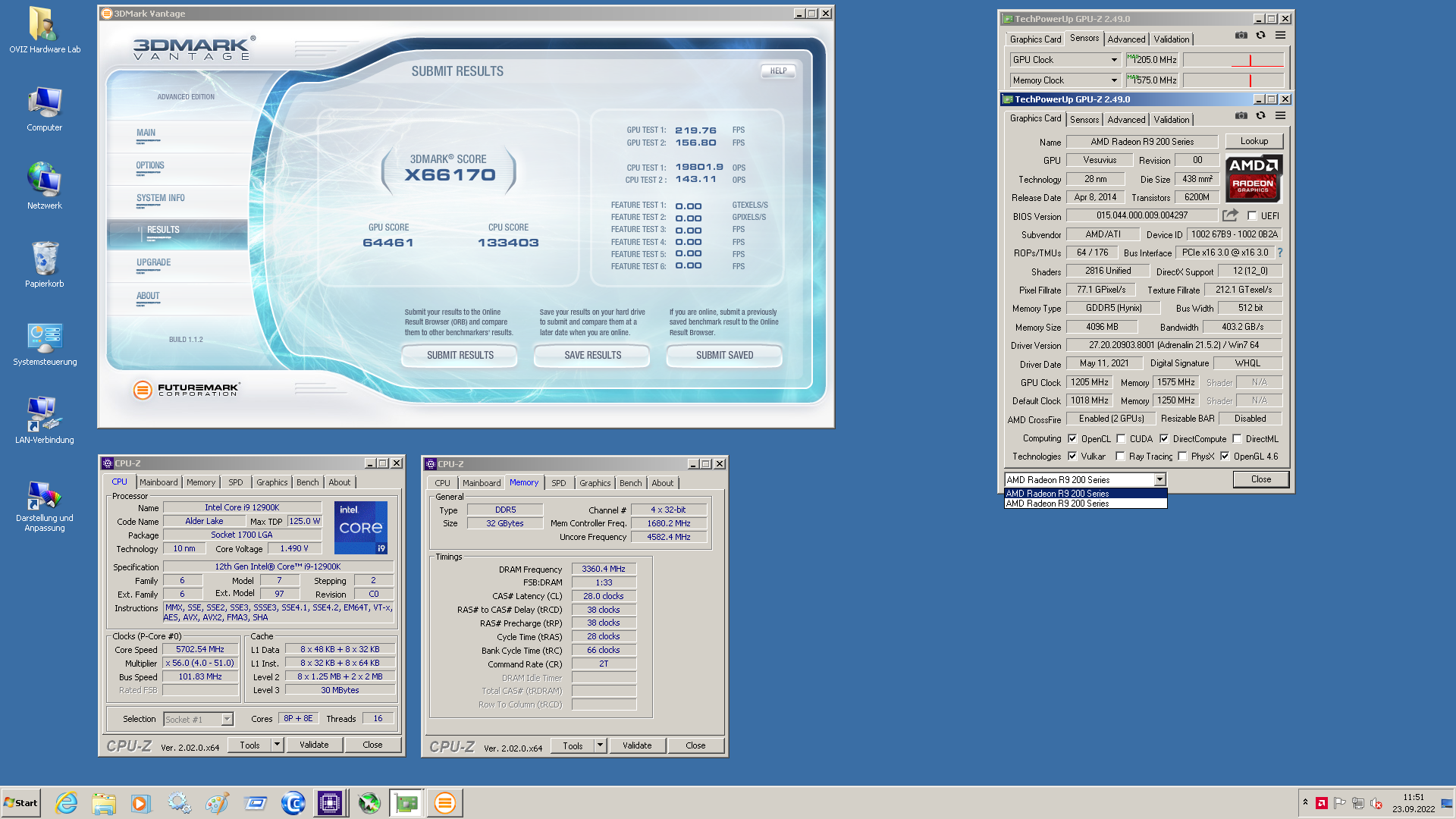Image resolution: width=1456 pixels, height=819 pixels.
Task: Toggle the DirectCompute checkbox
Action: 1164,438
